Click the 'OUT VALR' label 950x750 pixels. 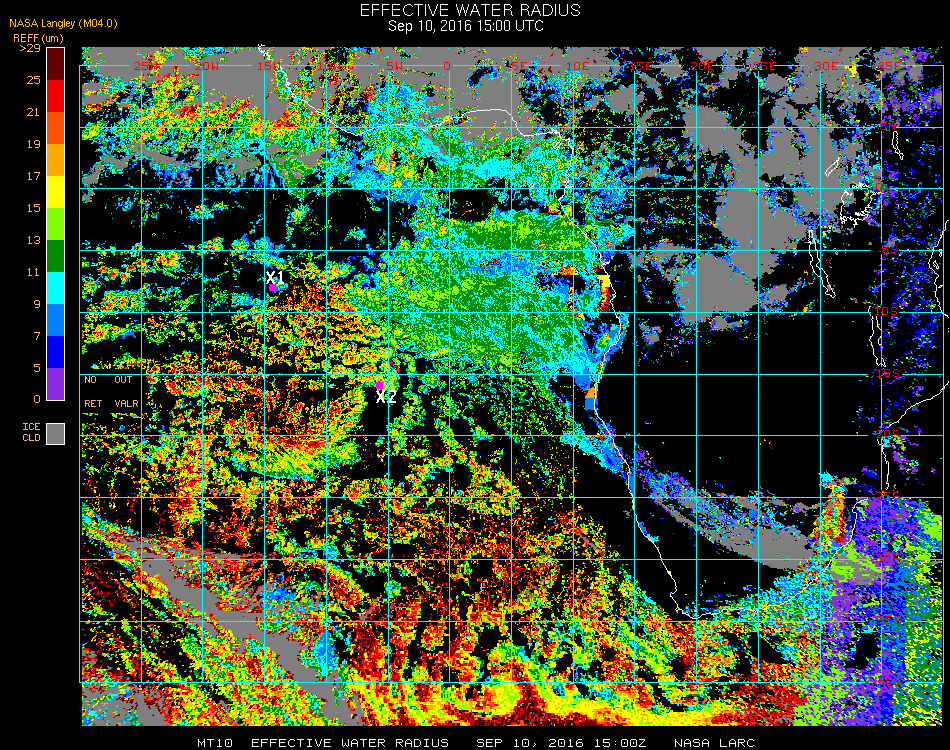click(x=126, y=391)
